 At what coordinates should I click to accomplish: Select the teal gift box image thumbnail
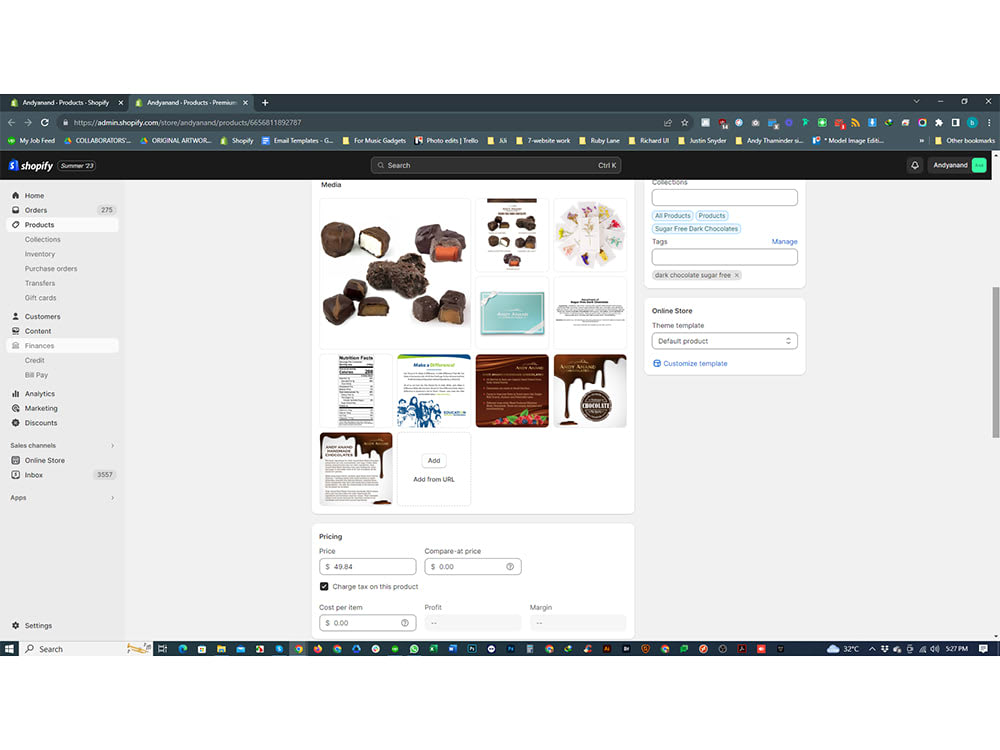[512, 312]
